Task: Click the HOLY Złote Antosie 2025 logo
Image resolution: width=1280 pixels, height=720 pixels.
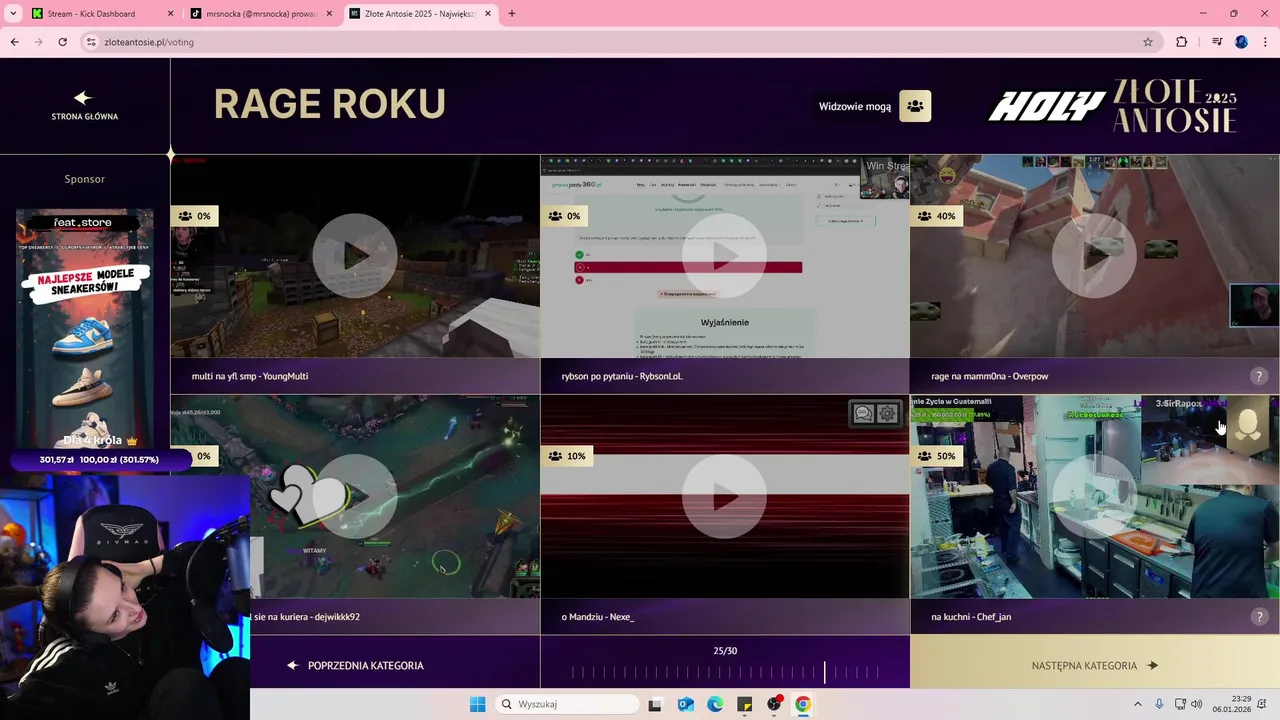Action: 1112,106
